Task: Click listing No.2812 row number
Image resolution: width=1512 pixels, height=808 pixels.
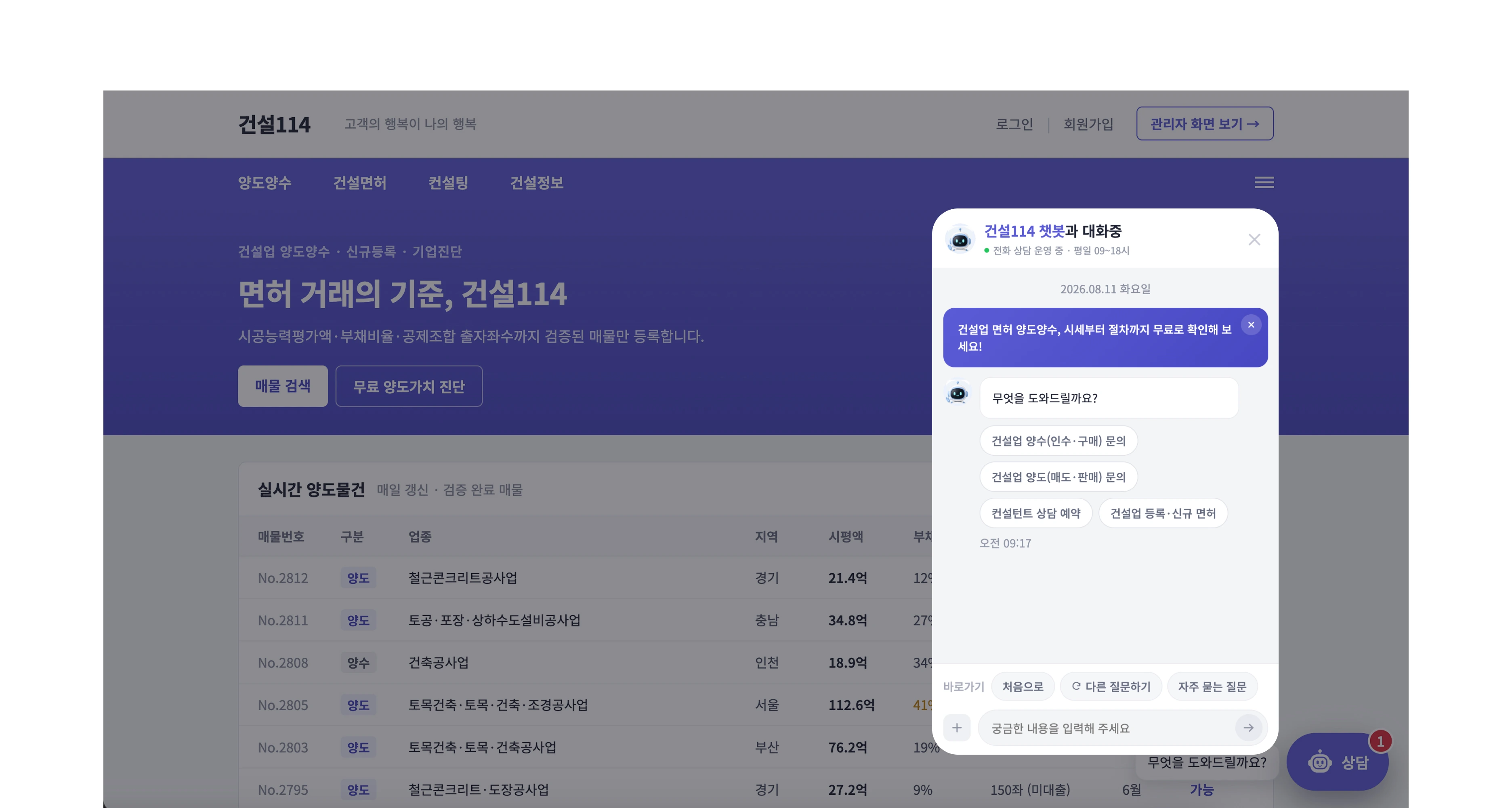Action: [x=283, y=578]
